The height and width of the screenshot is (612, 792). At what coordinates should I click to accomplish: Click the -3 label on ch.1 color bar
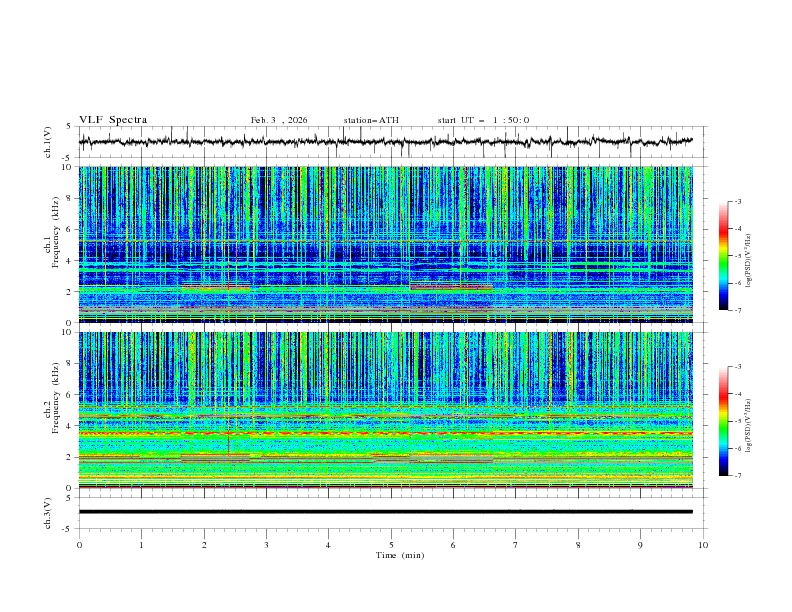737,202
